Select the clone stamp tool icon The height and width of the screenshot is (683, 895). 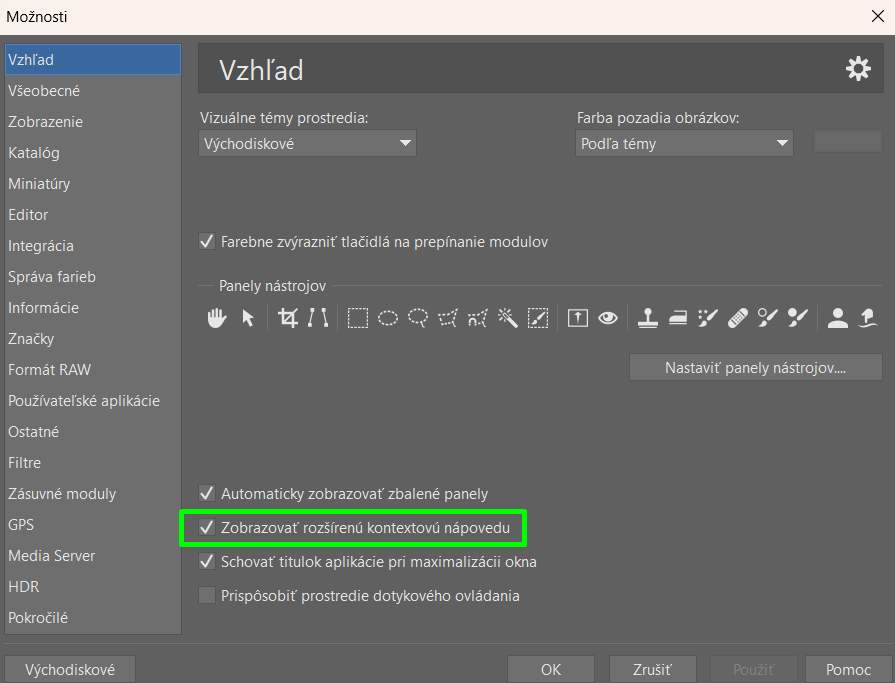coord(648,318)
